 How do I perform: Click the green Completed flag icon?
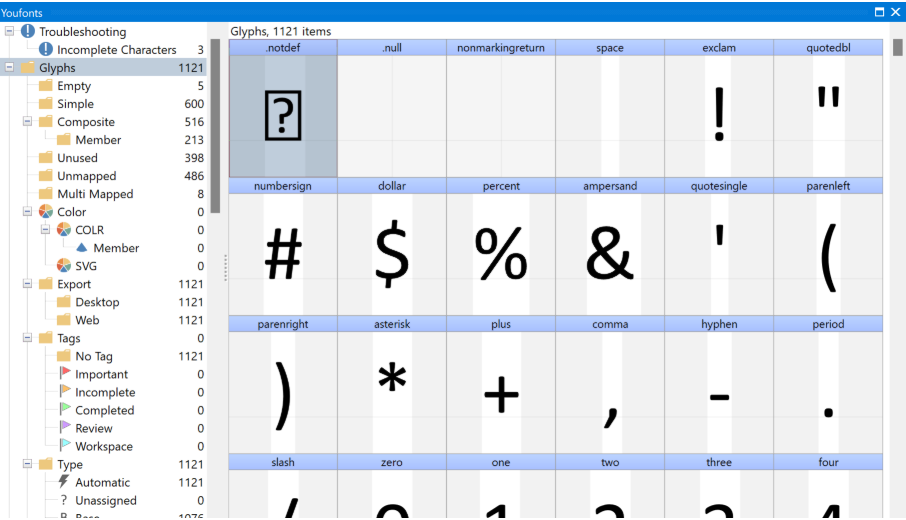coord(64,410)
